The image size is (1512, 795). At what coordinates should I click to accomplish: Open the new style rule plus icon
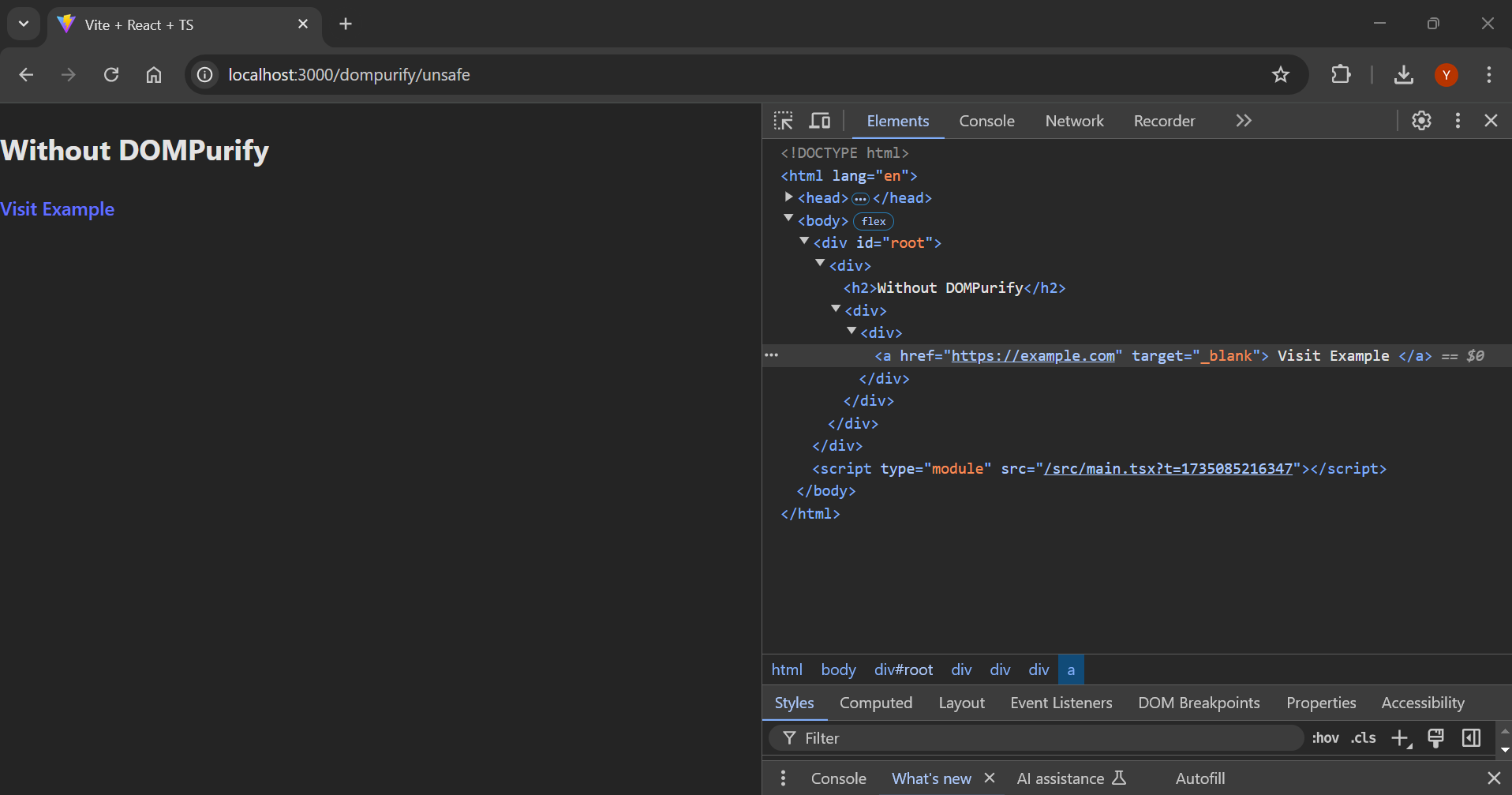tap(1401, 737)
